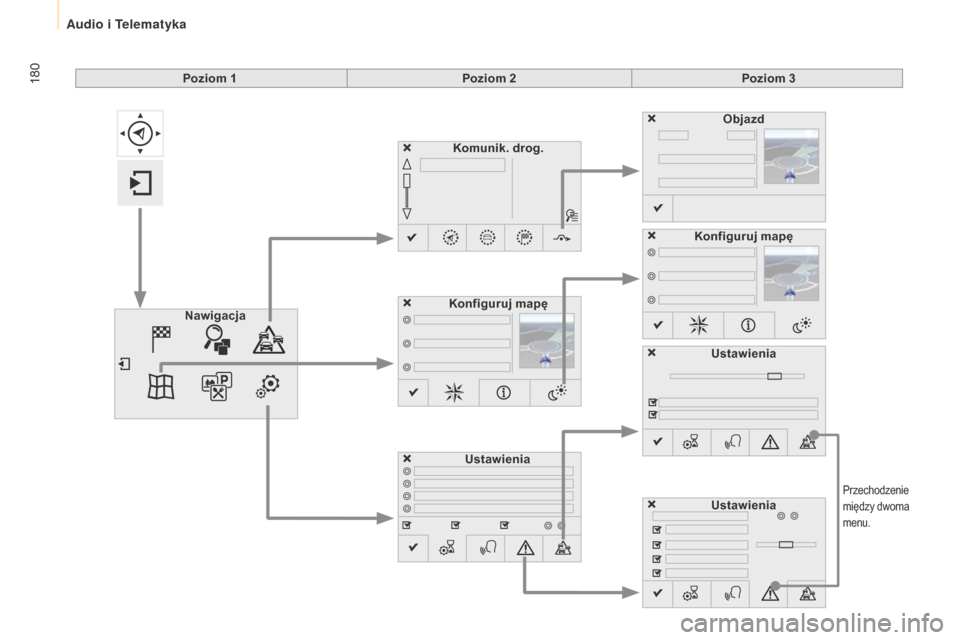Toggle the first checkbox in level 2 Ustawienia row
Screen dimensions: 960x640
(407, 525)
